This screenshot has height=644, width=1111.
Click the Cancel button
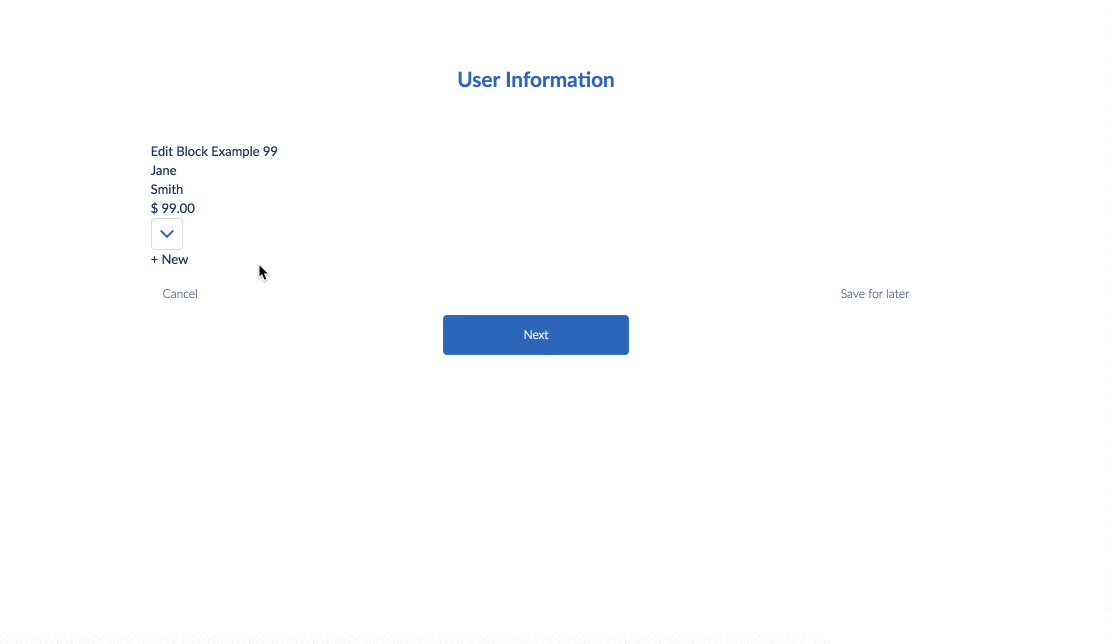(180, 293)
